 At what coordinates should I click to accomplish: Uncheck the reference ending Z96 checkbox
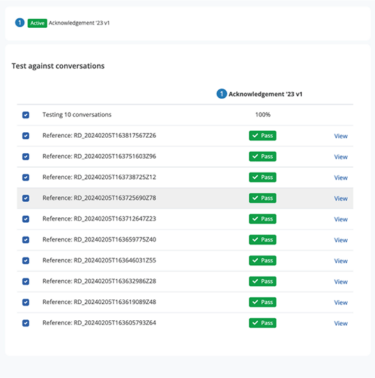(x=26, y=157)
